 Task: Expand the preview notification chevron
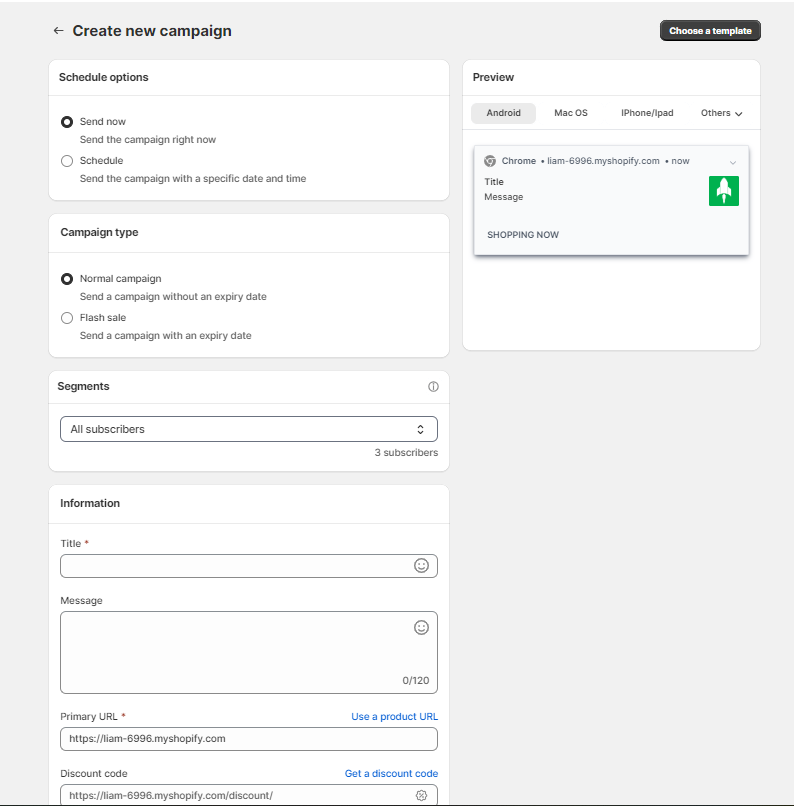click(733, 162)
